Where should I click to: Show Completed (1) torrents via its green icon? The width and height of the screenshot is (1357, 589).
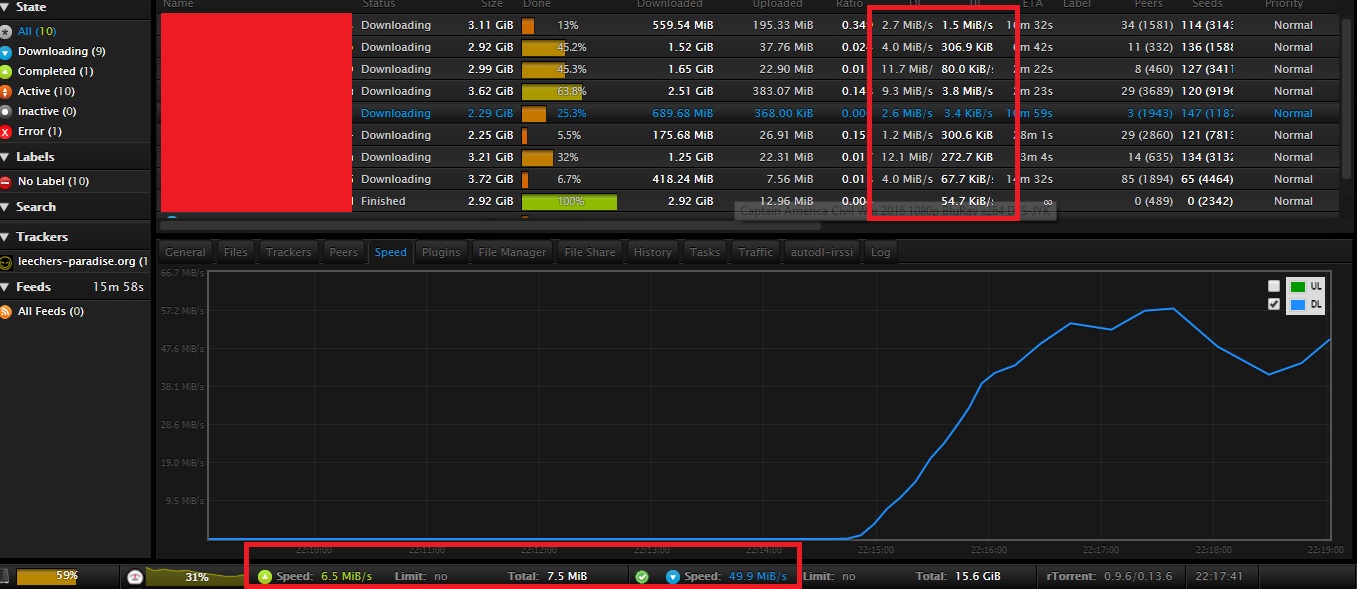tap(6, 71)
